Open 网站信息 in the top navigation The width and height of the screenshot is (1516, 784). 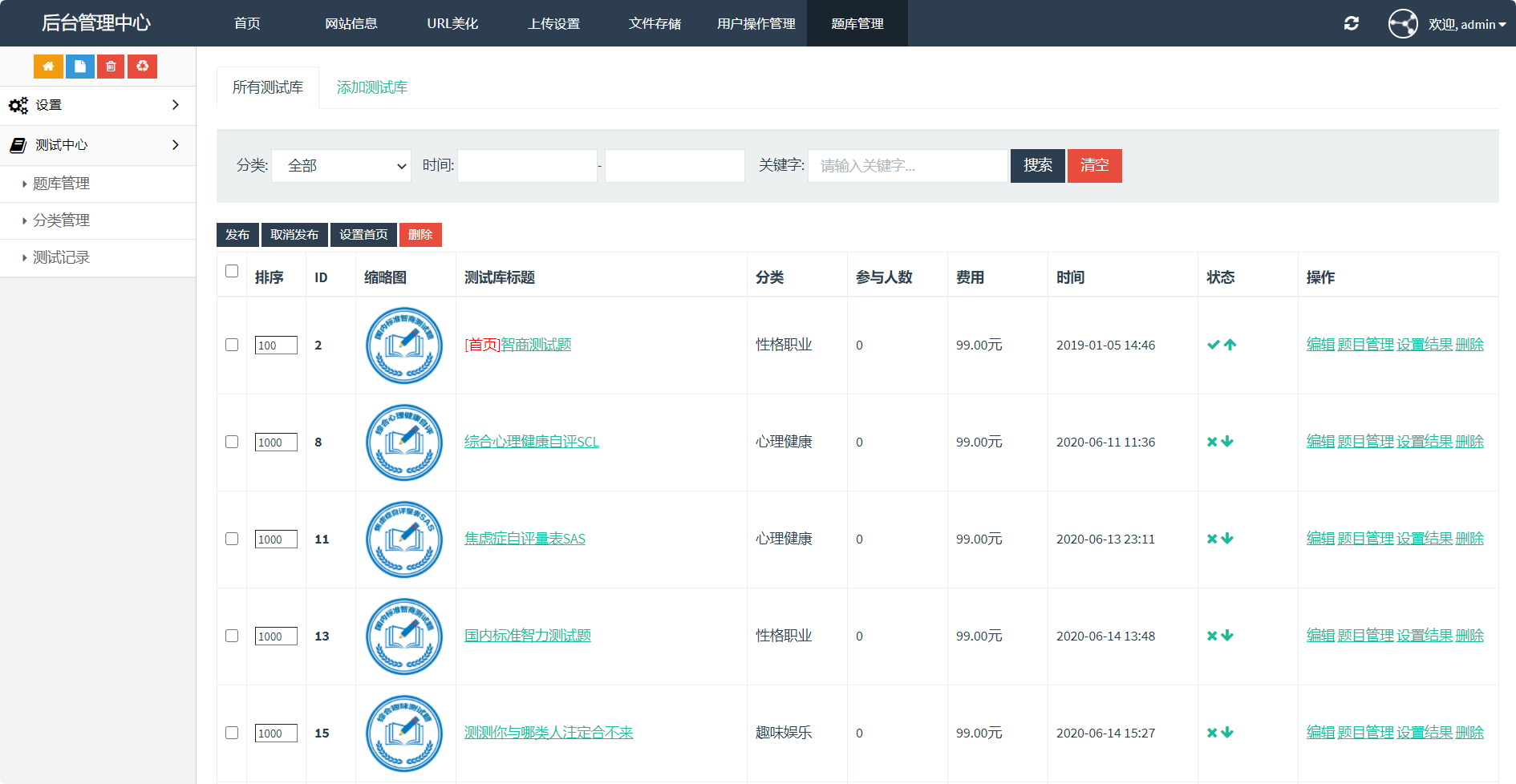point(351,23)
